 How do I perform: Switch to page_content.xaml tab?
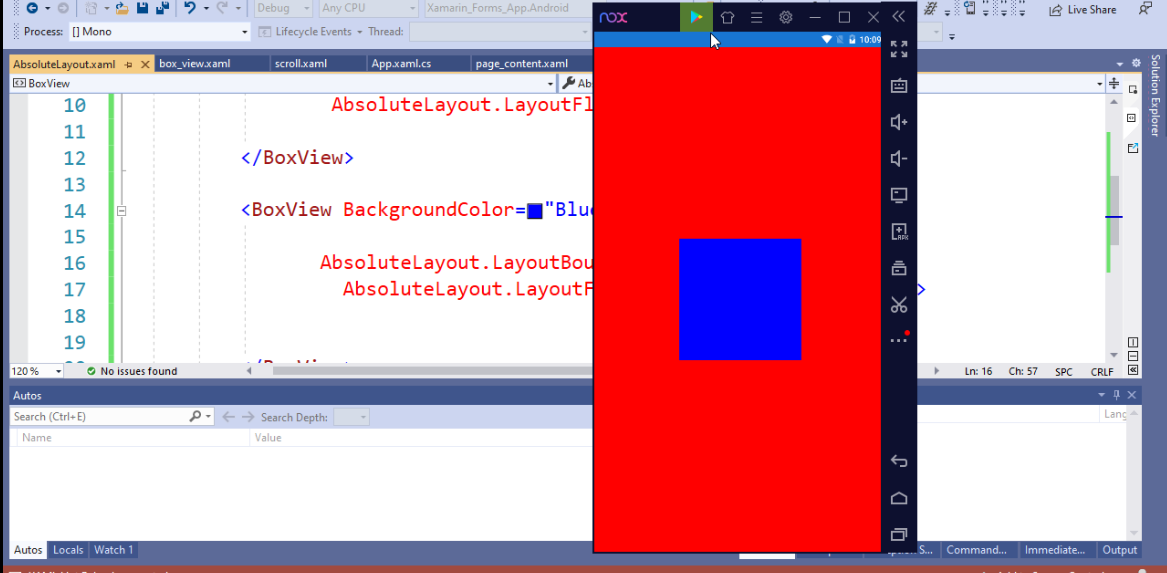point(532,64)
